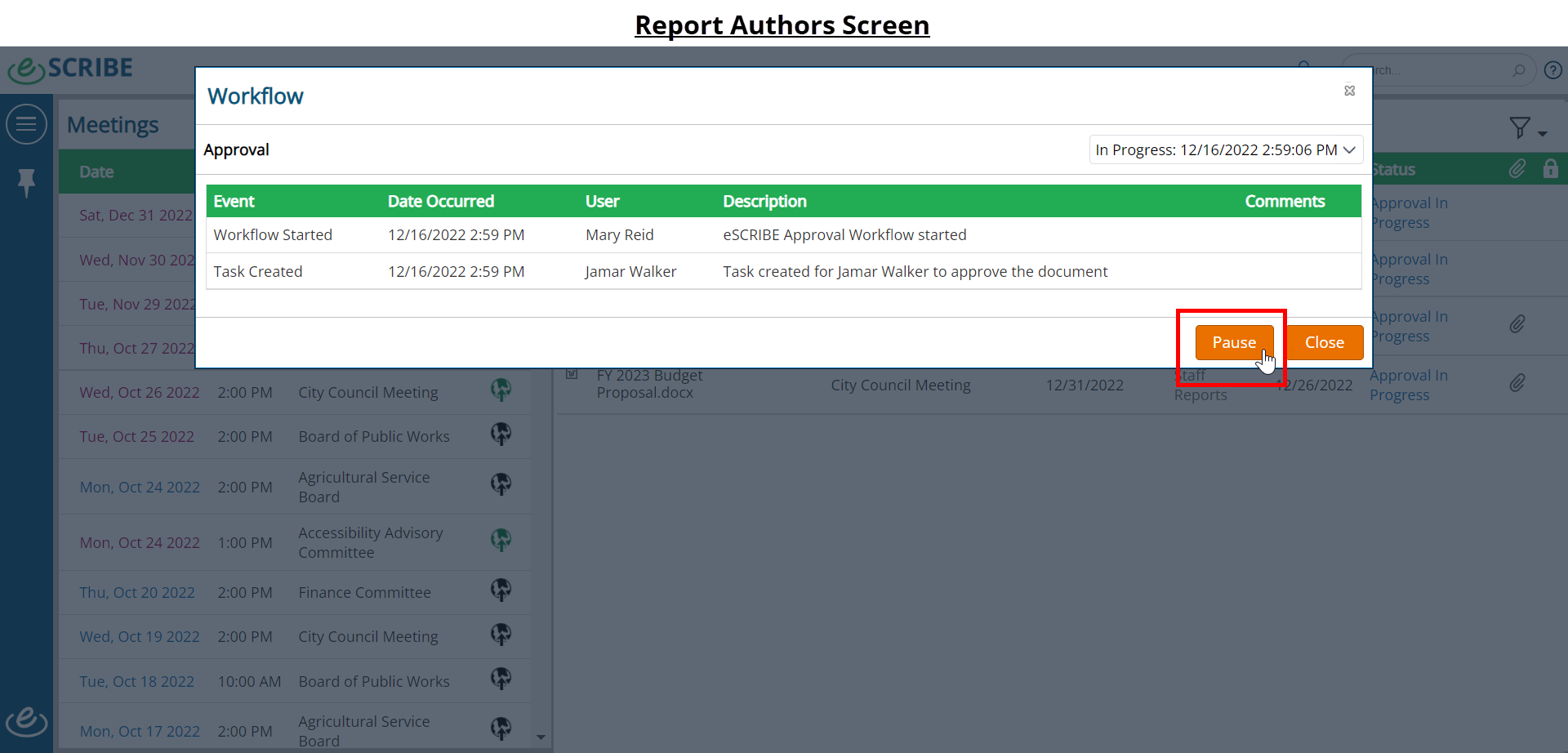Open the hamburger navigation menu
The image size is (1568, 753).
click(26, 124)
